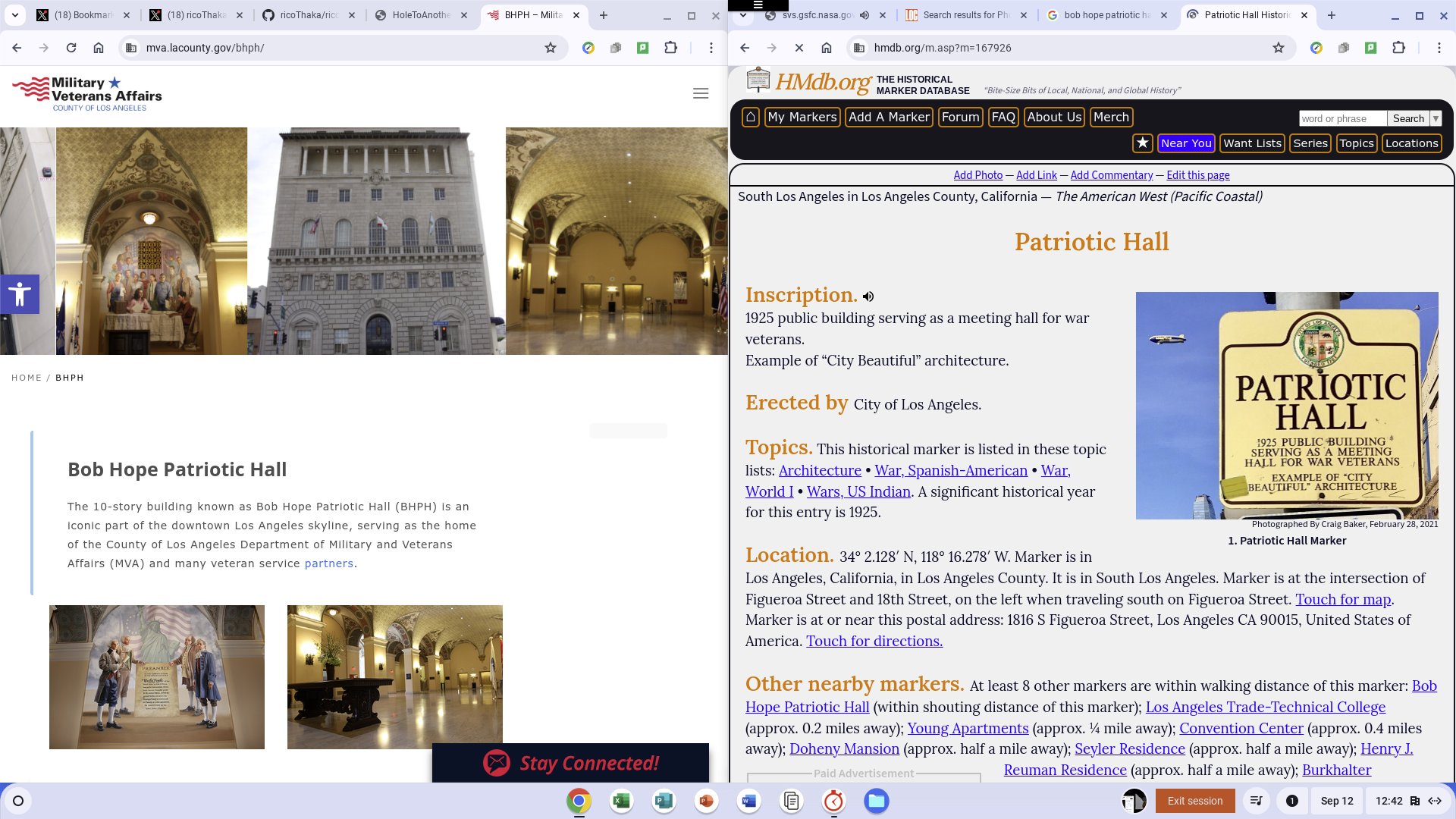Switch to the bob hope patriotic hall Google tab

pos(1107,15)
